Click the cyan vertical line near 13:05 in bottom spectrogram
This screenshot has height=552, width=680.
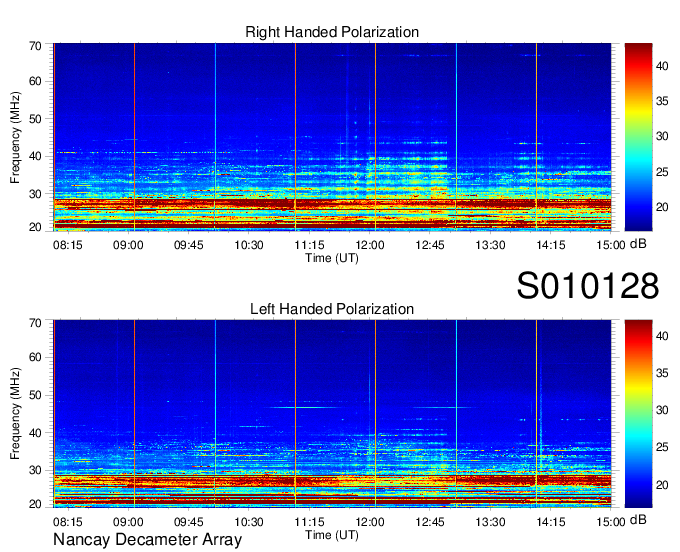456,414
